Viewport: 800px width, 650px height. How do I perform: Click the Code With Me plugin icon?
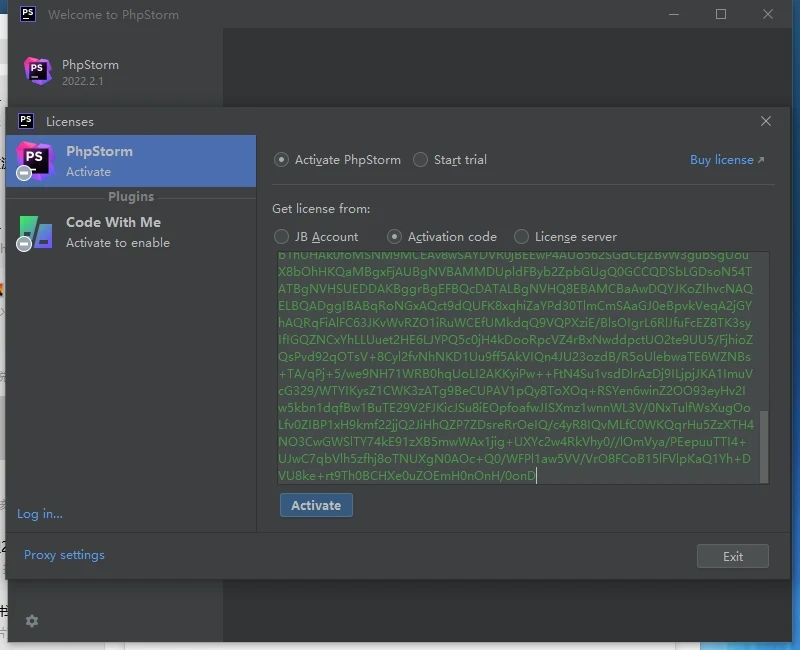tap(34, 233)
